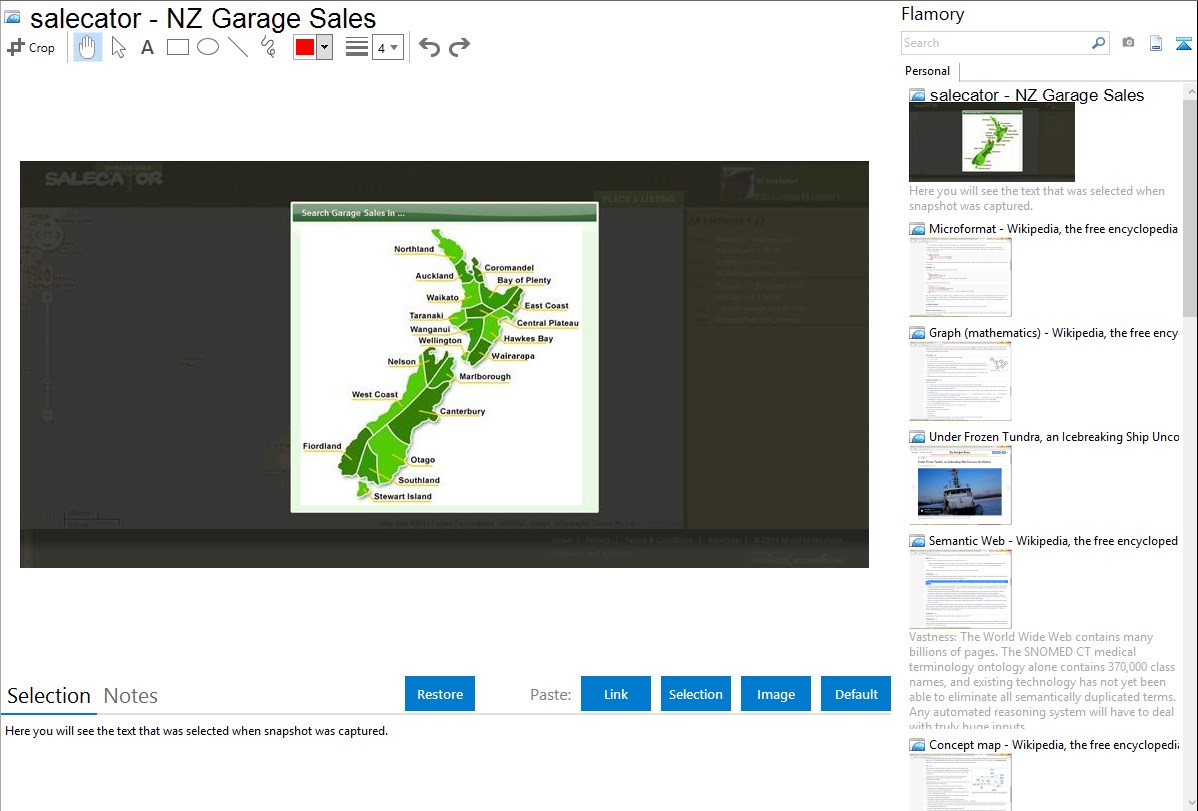Open the Concept map snapshot thumbnail
Viewport: 1198px width, 811px height.
[960, 783]
